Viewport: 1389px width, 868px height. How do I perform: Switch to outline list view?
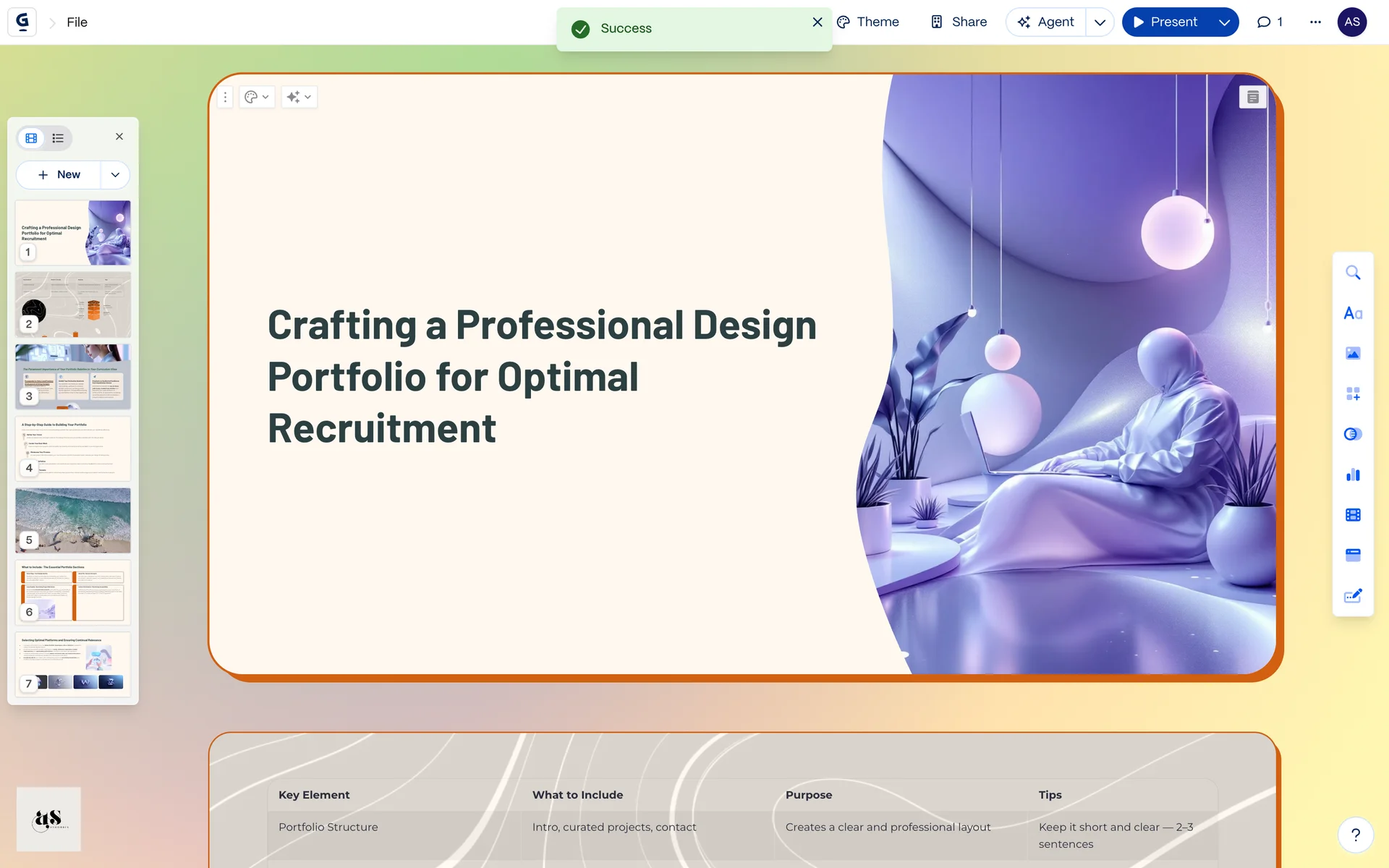coord(58,138)
